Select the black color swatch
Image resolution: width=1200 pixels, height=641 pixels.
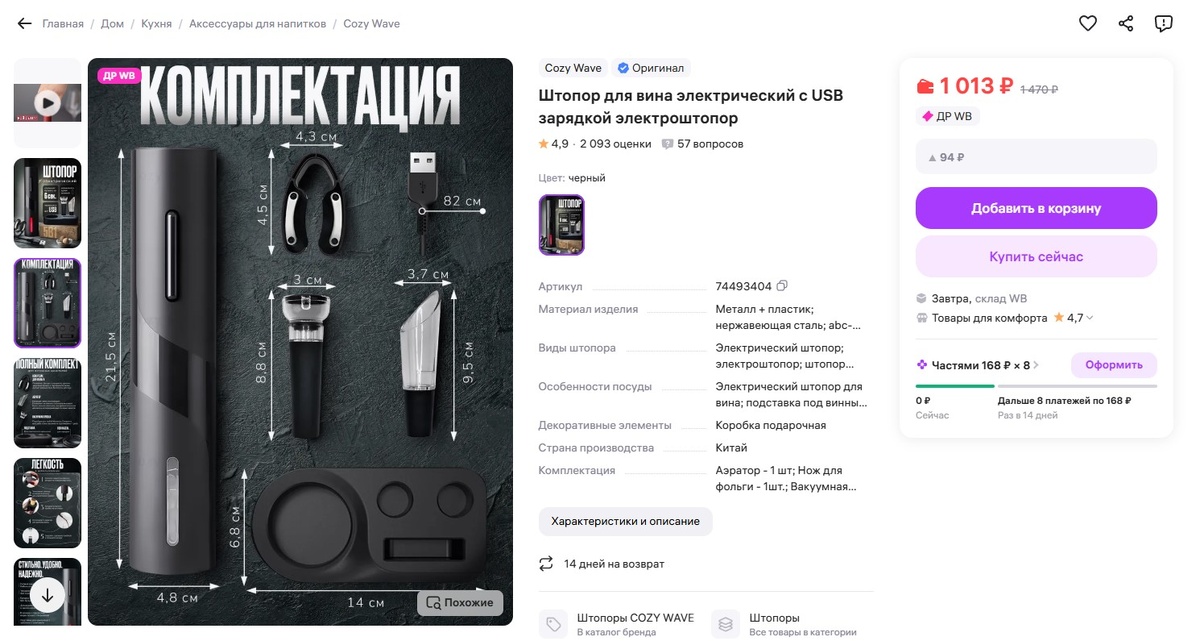point(562,225)
